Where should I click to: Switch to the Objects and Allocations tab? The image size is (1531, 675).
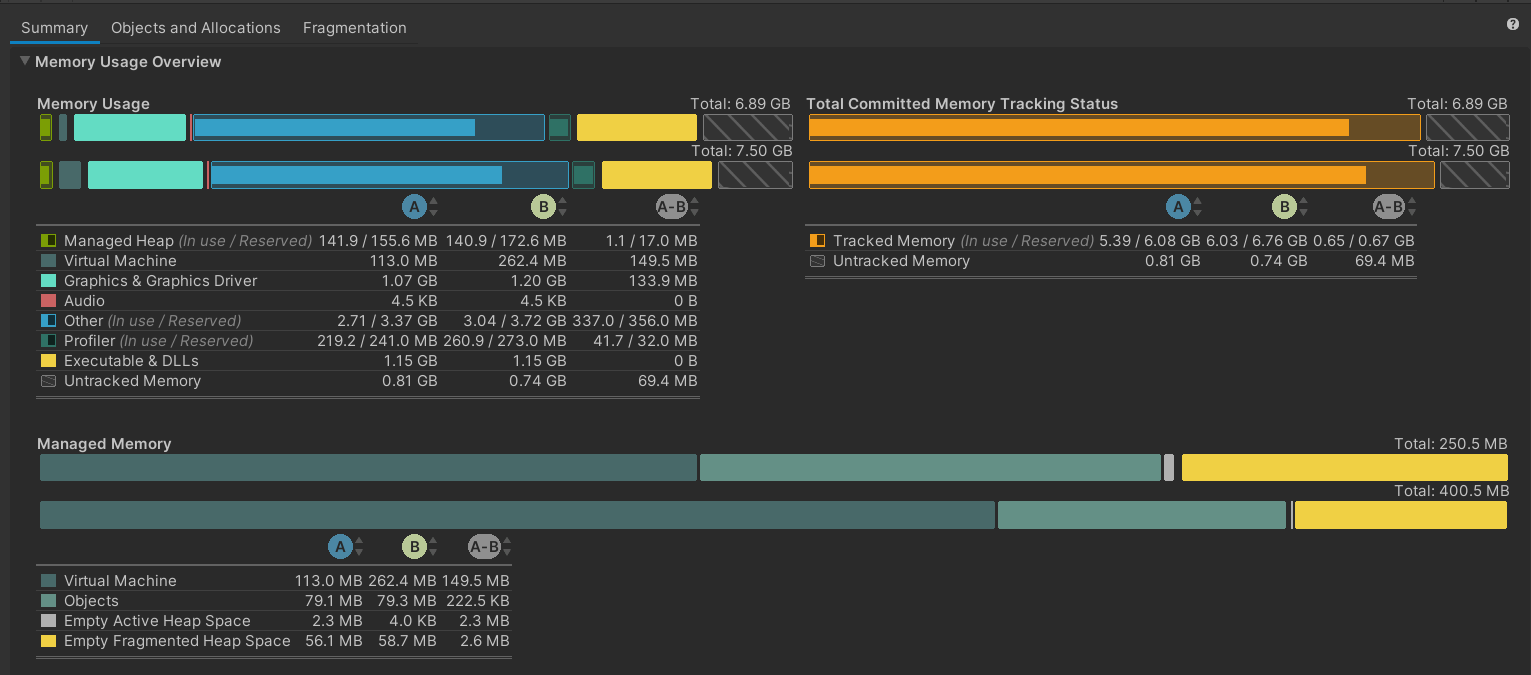(x=195, y=27)
